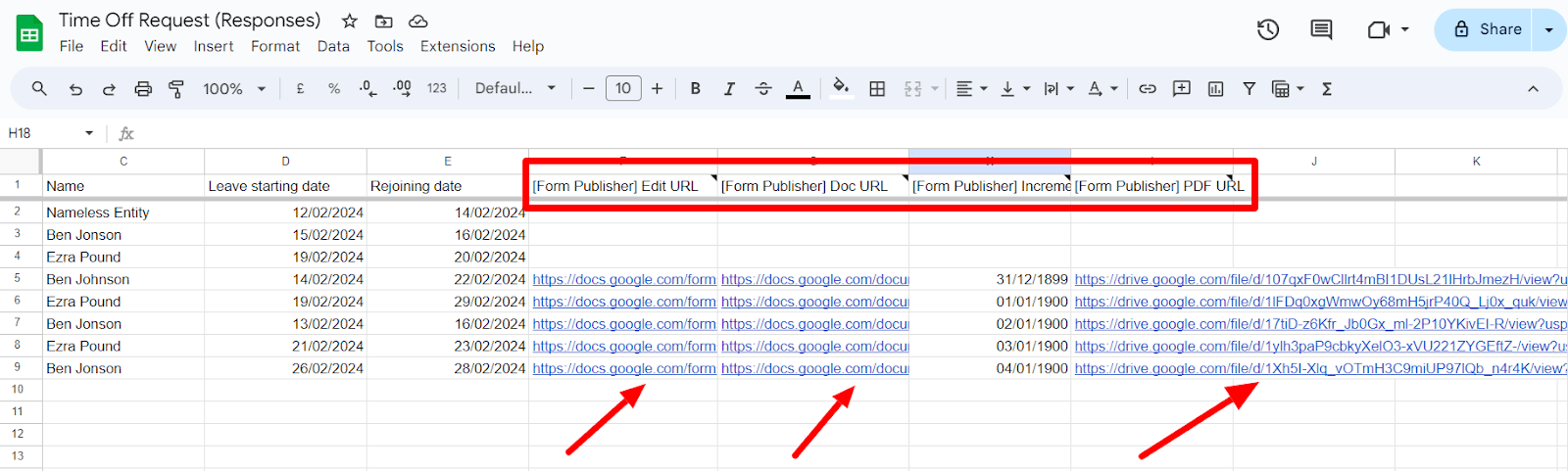Insert link into cell
Screen dimensions: 1568x471
[x=1148, y=88]
